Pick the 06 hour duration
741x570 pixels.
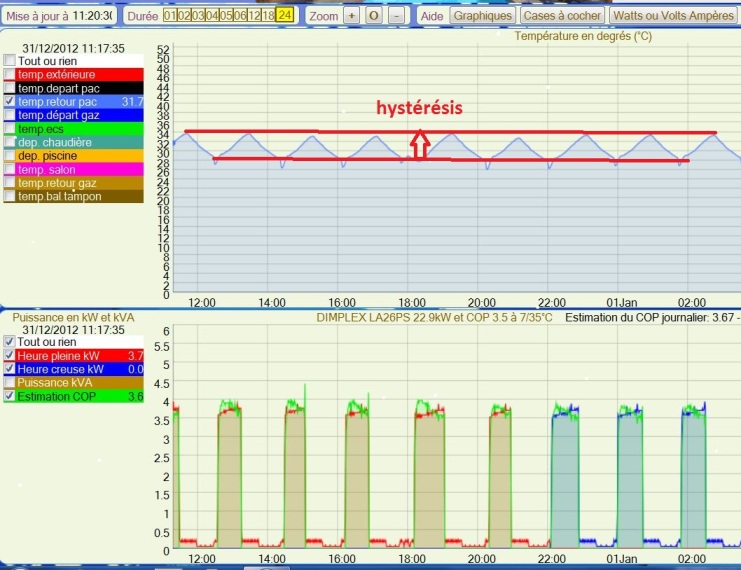240,16
